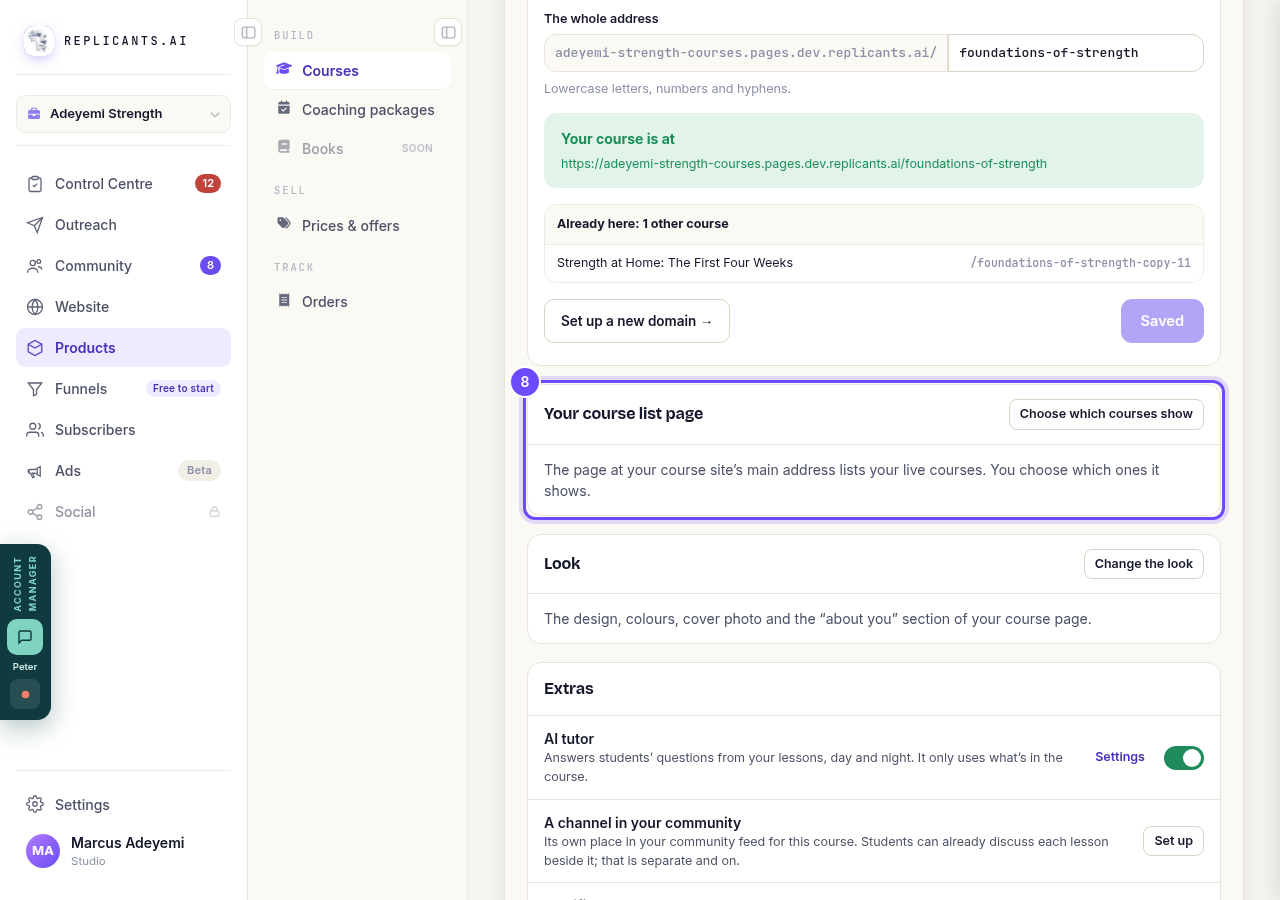Click the Social lock icon
Viewport: 1280px width, 900px height.
[214, 512]
